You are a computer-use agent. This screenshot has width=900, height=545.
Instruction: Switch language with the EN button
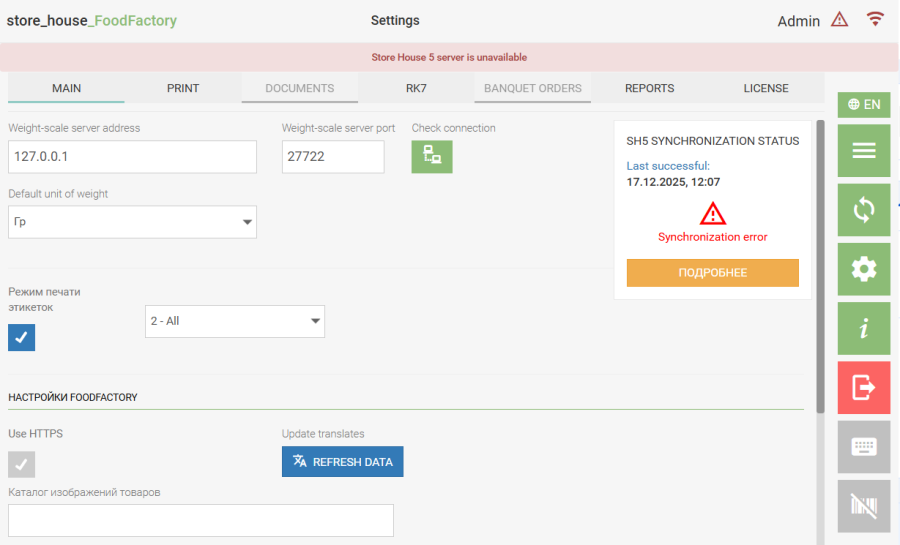(x=863, y=104)
